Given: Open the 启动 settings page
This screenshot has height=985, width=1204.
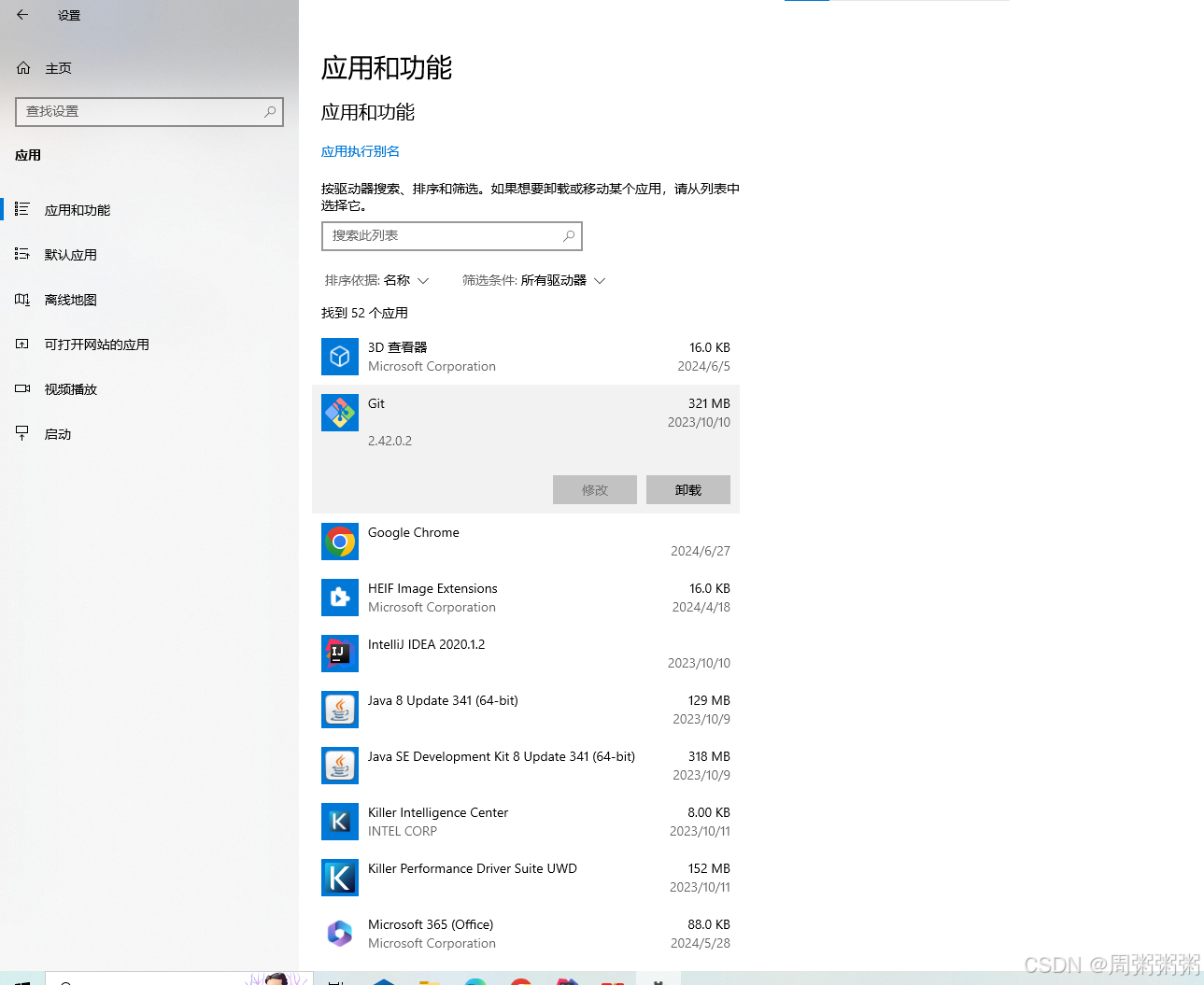Looking at the screenshot, I should pos(149,434).
